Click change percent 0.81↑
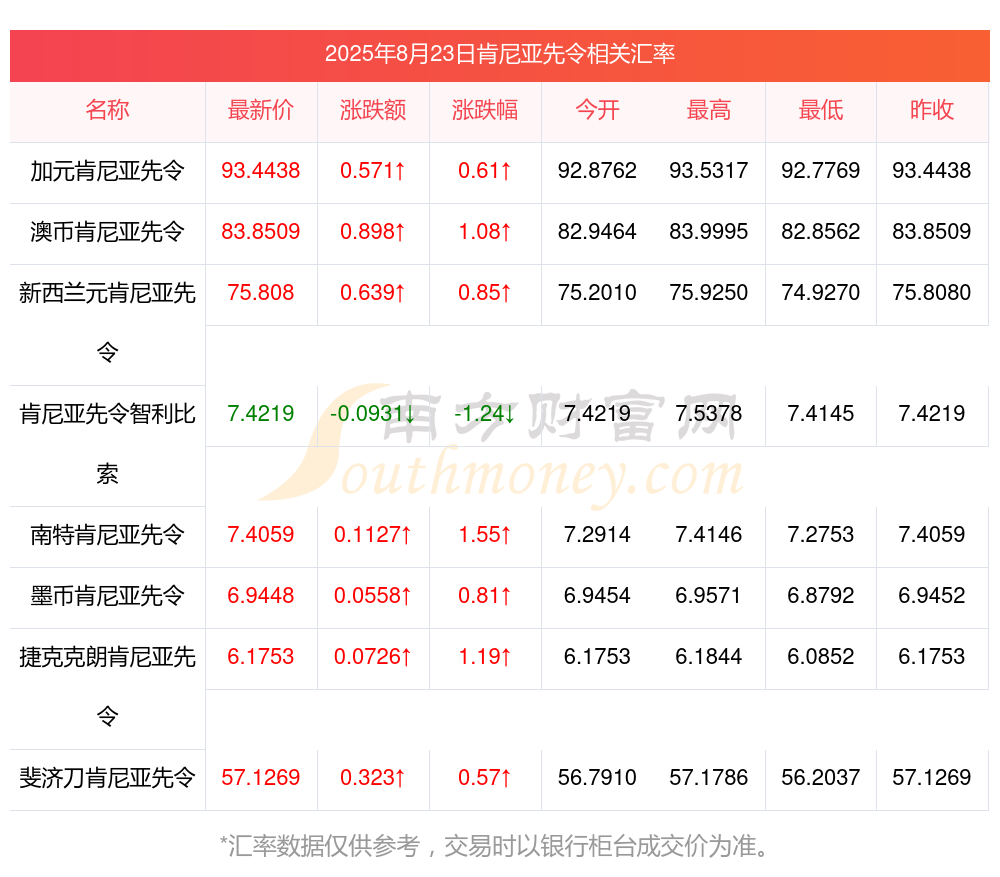 [x=485, y=595]
